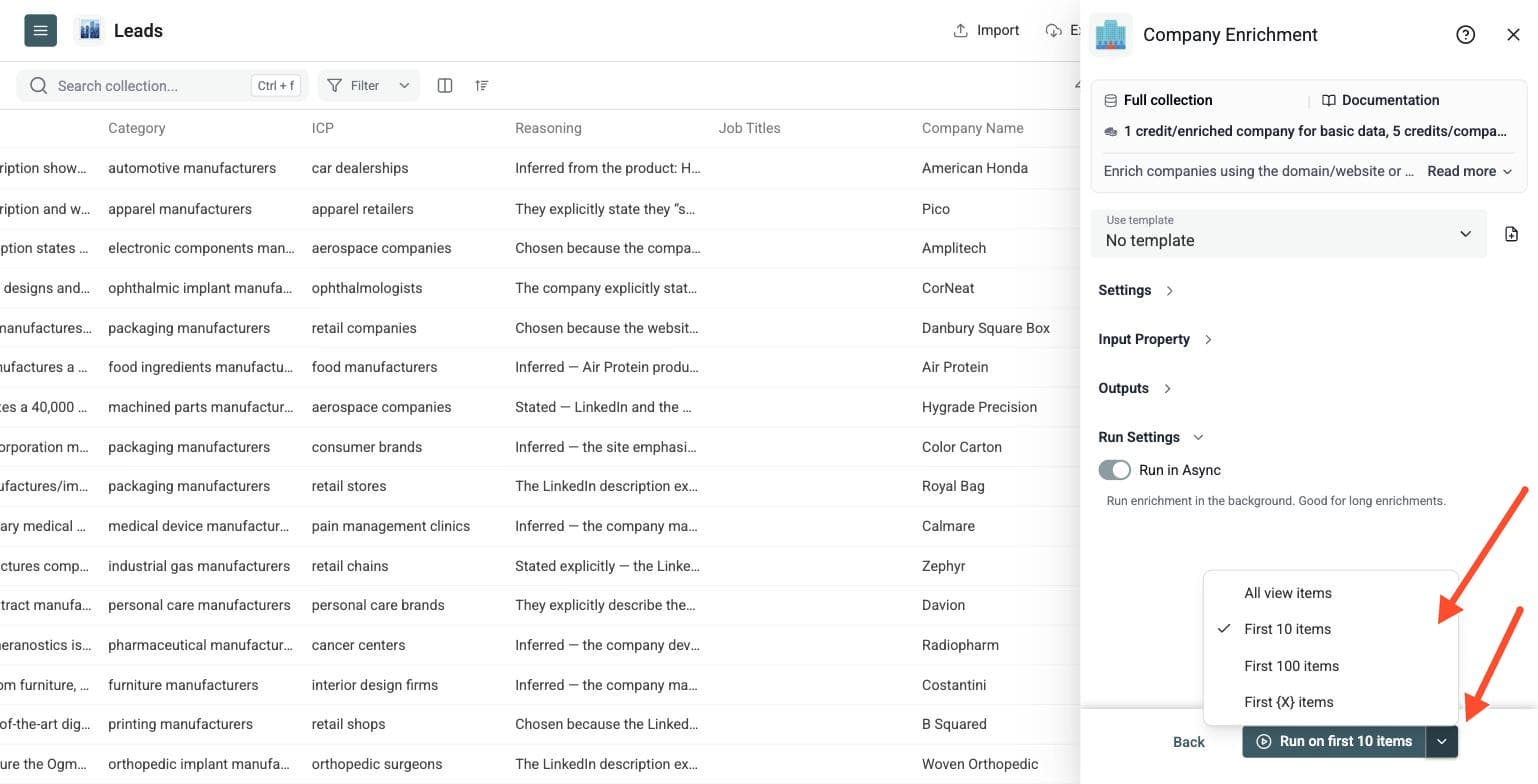The width and height of the screenshot is (1538, 784).
Task: Click the pain management clinics cell
Action: pyautogui.click(x=391, y=526)
